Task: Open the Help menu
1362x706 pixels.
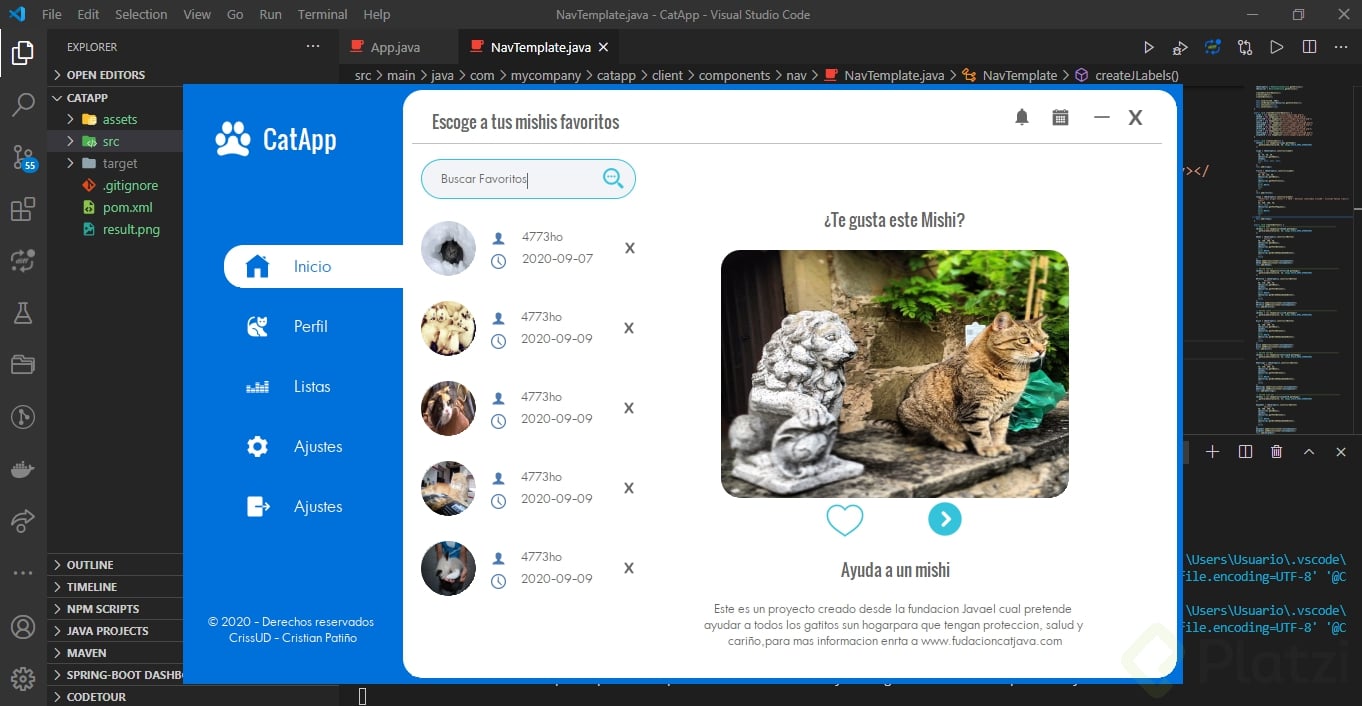Action: [377, 15]
